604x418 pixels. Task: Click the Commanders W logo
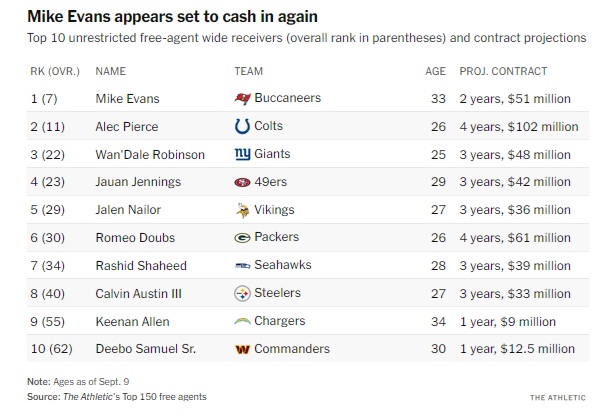click(x=242, y=349)
